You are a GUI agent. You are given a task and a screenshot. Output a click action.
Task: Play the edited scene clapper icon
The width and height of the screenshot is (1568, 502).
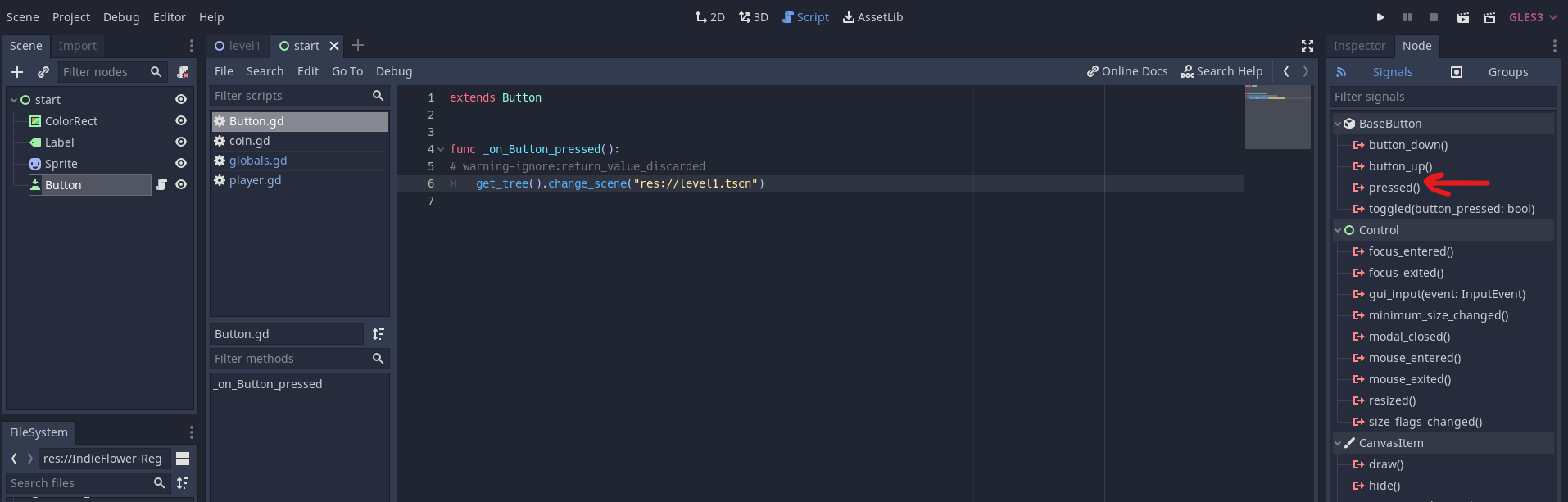[x=1463, y=17]
